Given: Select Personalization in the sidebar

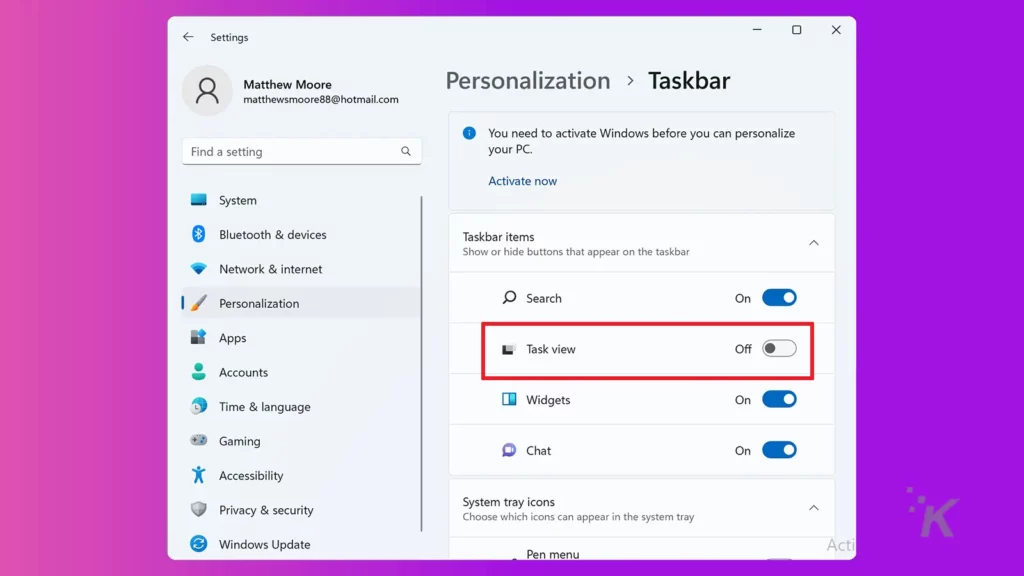Looking at the screenshot, I should point(301,303).
